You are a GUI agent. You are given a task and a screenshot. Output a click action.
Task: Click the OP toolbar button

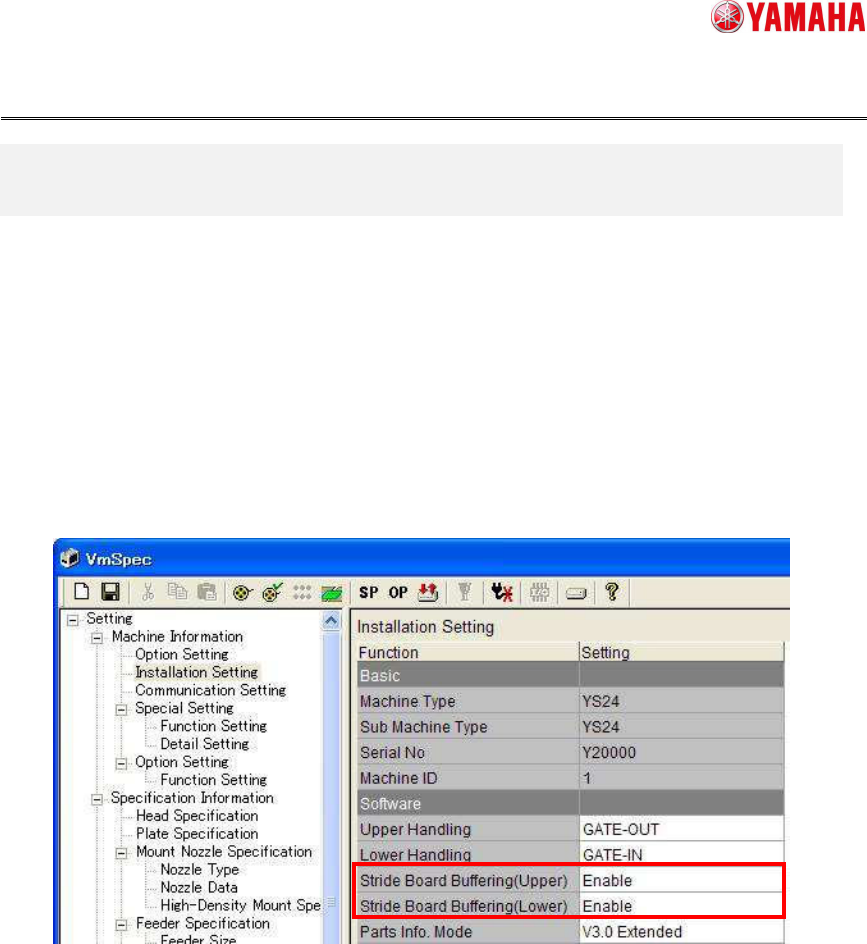pyautogui.click(x=398, y=592)
